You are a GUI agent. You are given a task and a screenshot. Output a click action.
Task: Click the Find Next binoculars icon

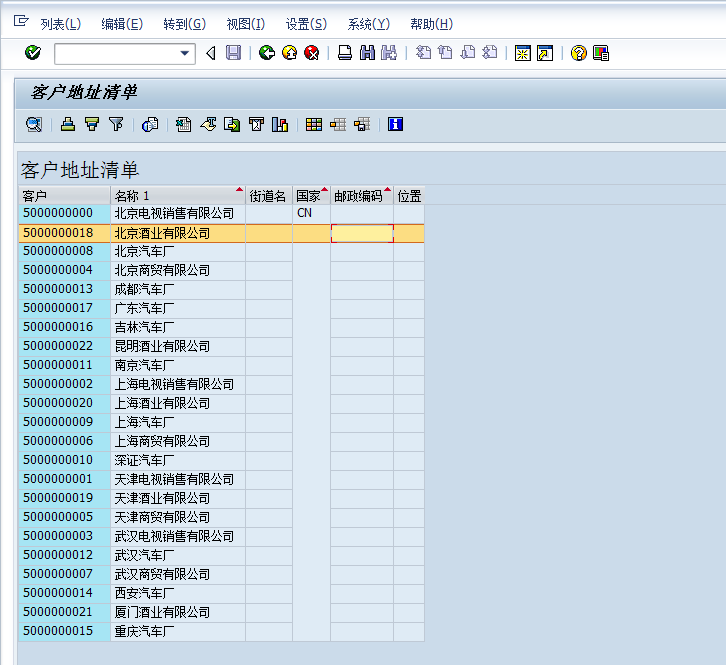(389, 53)
